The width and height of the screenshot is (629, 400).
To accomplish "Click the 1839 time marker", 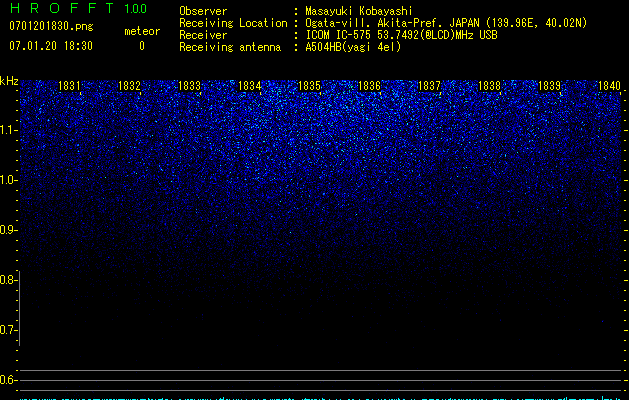I will click(549, 86).
